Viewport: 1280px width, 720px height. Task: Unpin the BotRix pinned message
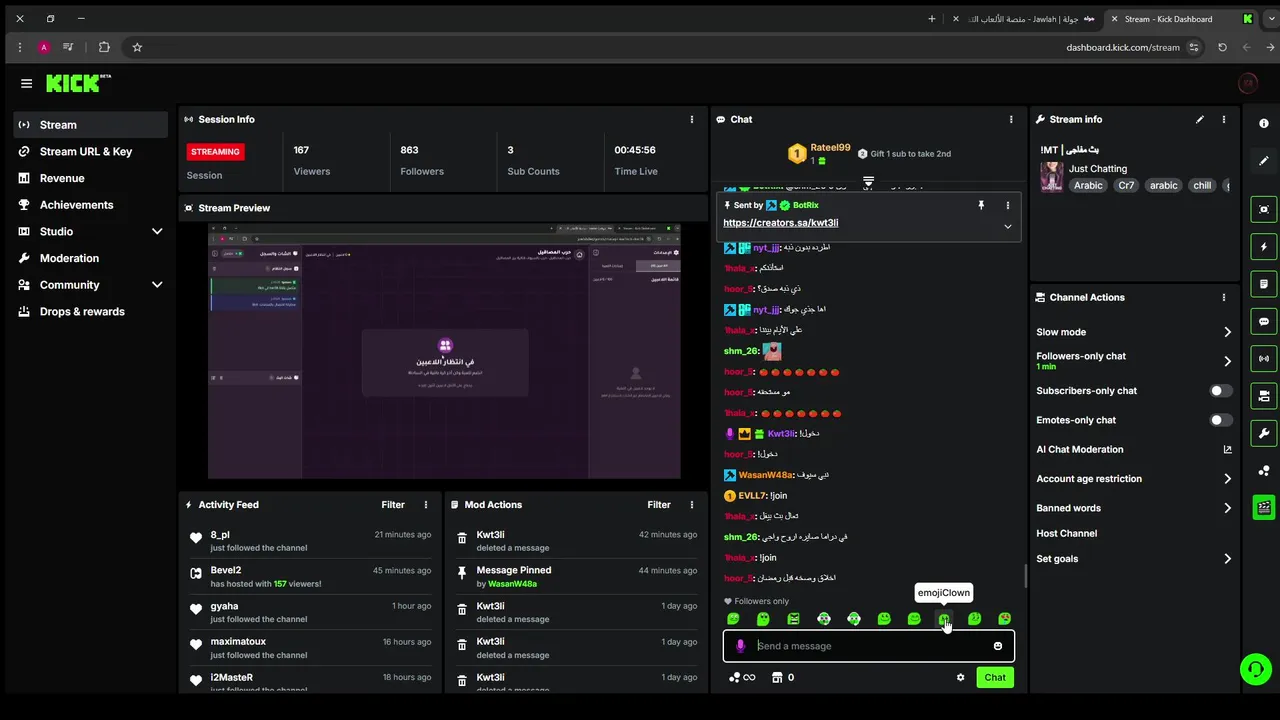(x=981, y=205)
